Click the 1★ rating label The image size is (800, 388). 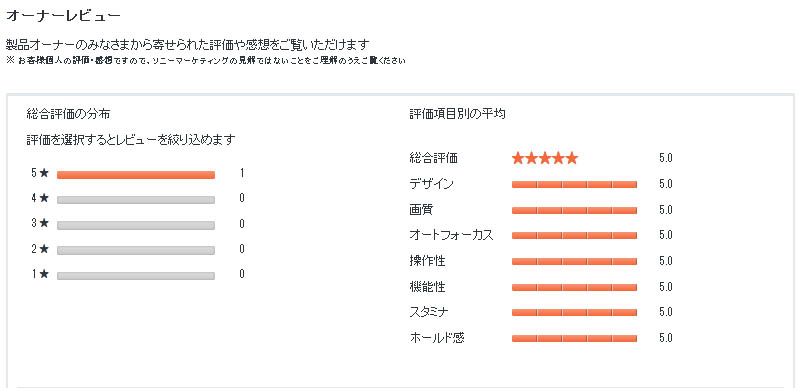pyautogui.click(x=40, y=274)
